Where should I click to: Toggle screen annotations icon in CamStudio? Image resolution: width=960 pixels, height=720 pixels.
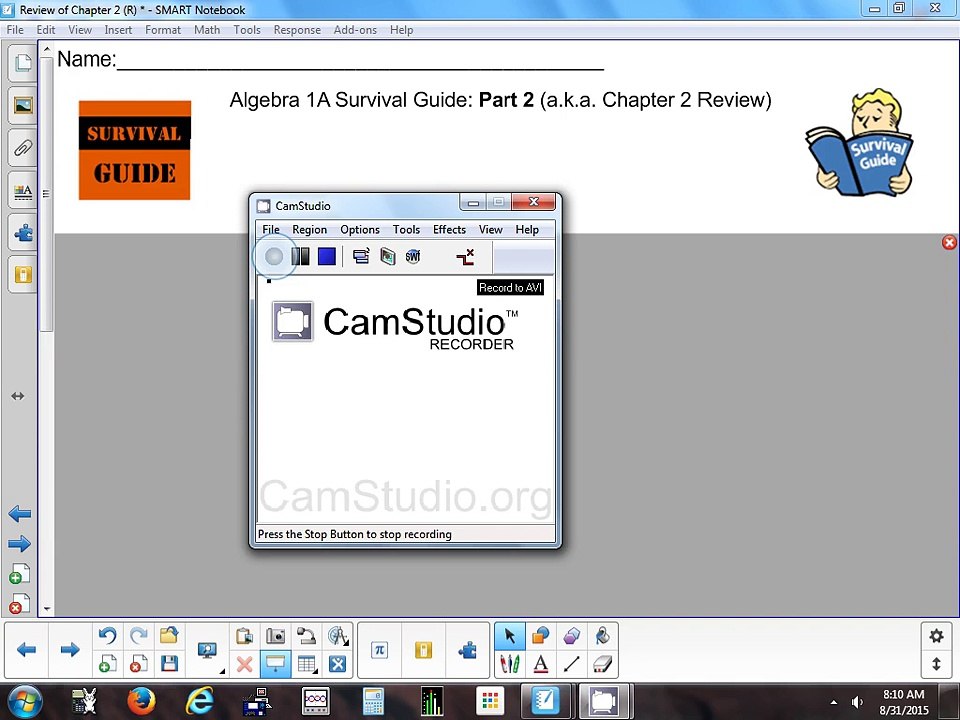pos(361,257)
